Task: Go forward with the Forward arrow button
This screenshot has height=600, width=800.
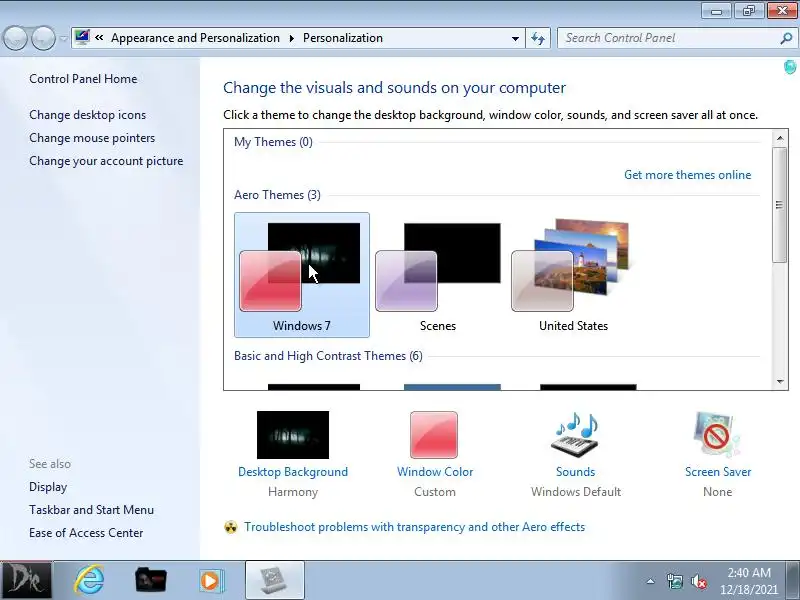Action: 43,38
